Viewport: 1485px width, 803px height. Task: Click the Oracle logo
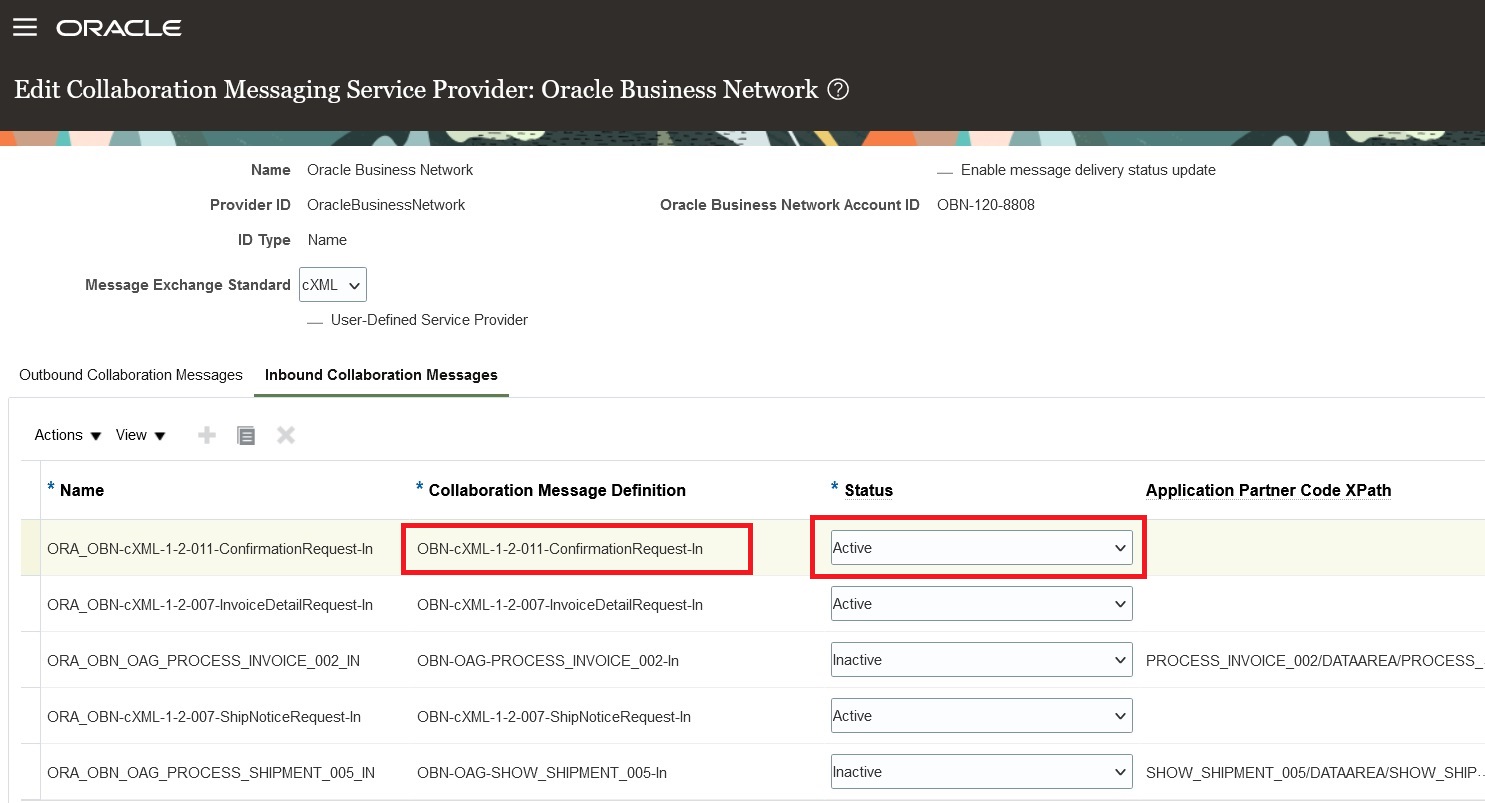tap(119, 28)
